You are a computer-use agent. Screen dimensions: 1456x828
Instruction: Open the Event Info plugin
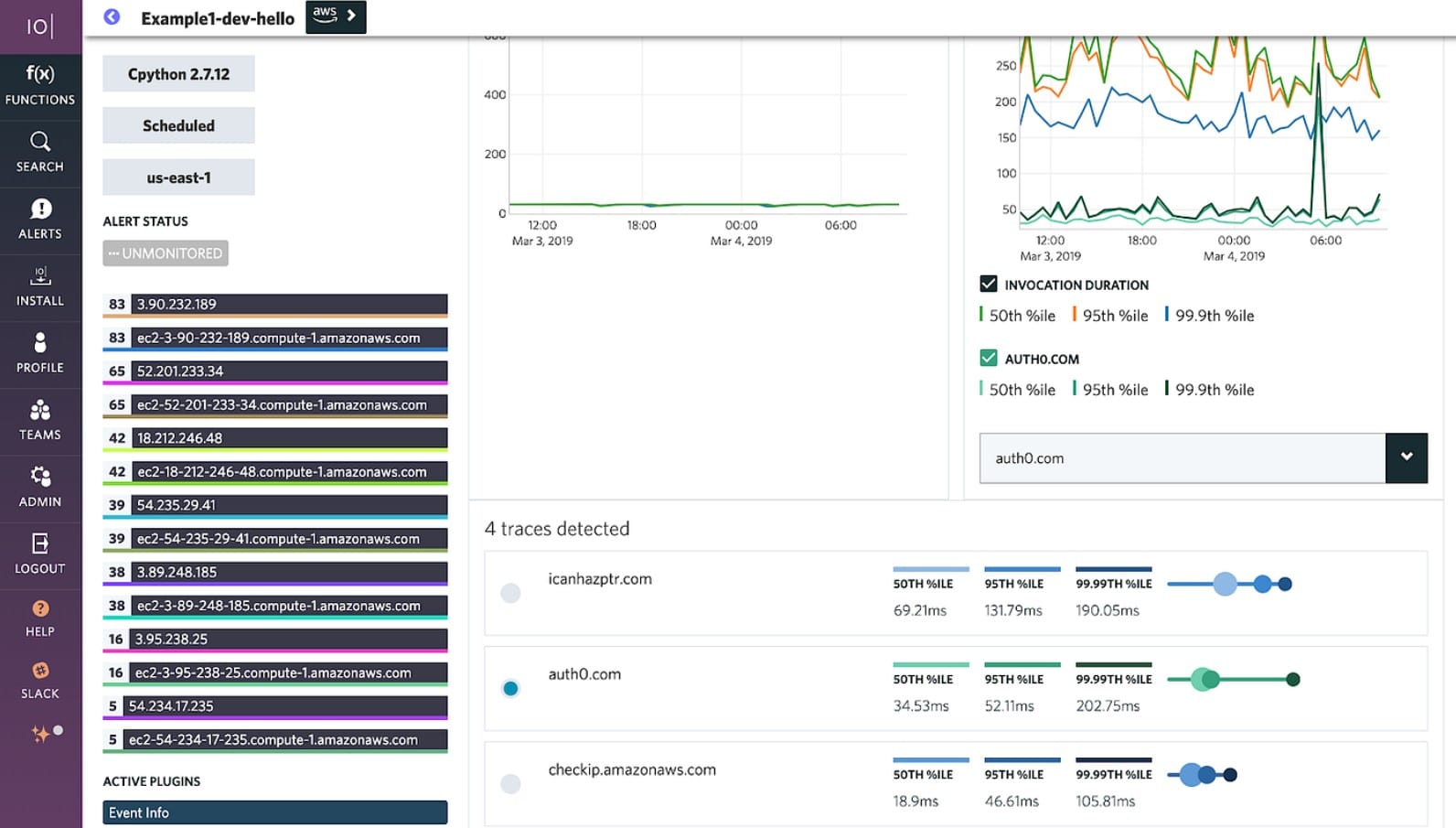click(x=275, y=812)
